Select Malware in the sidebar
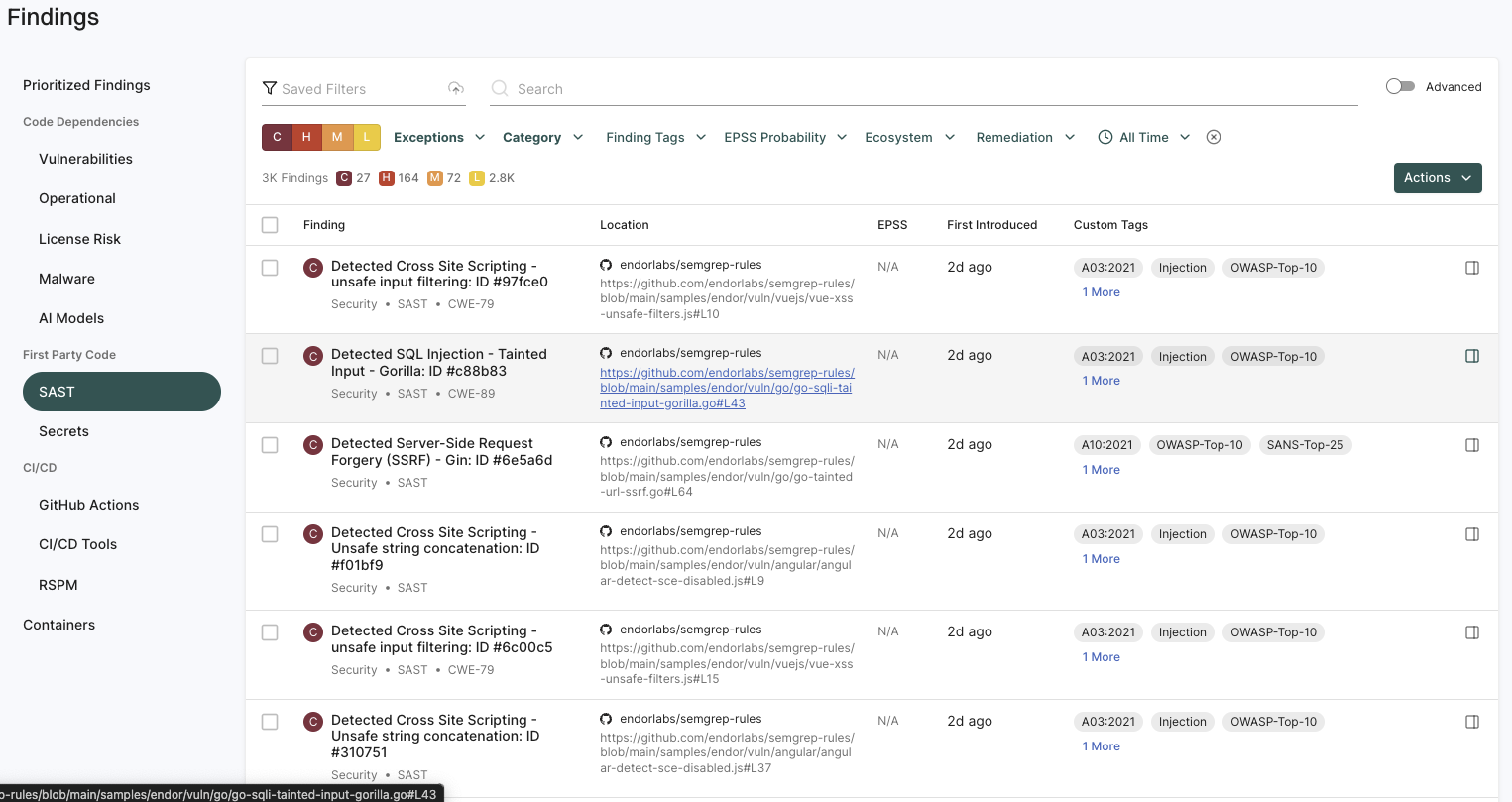The width and height of the screenshot is (1512, 802). (66, 279)
